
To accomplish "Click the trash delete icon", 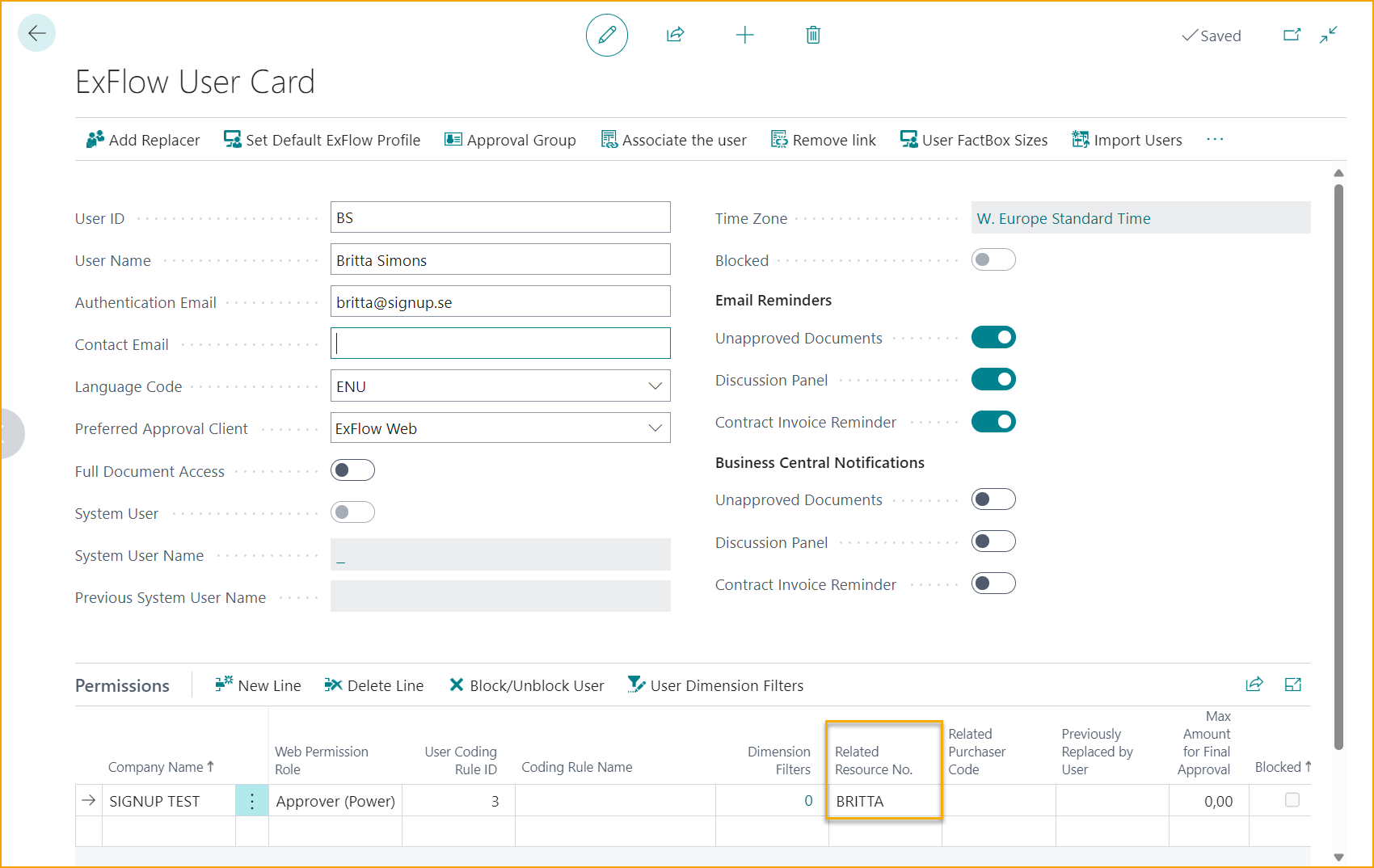I will [813, 35].
